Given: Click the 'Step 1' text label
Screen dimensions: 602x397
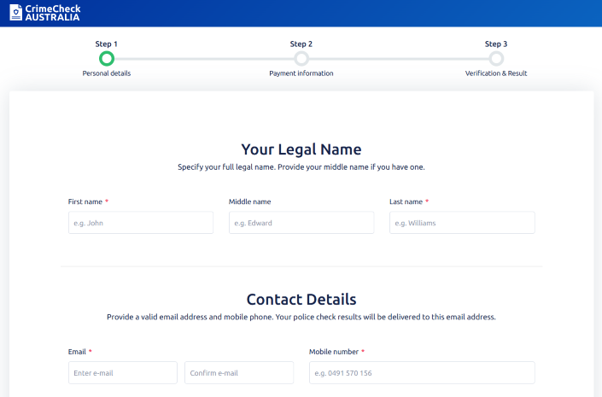Looking at the screenshot, I should tap(106, 44).
